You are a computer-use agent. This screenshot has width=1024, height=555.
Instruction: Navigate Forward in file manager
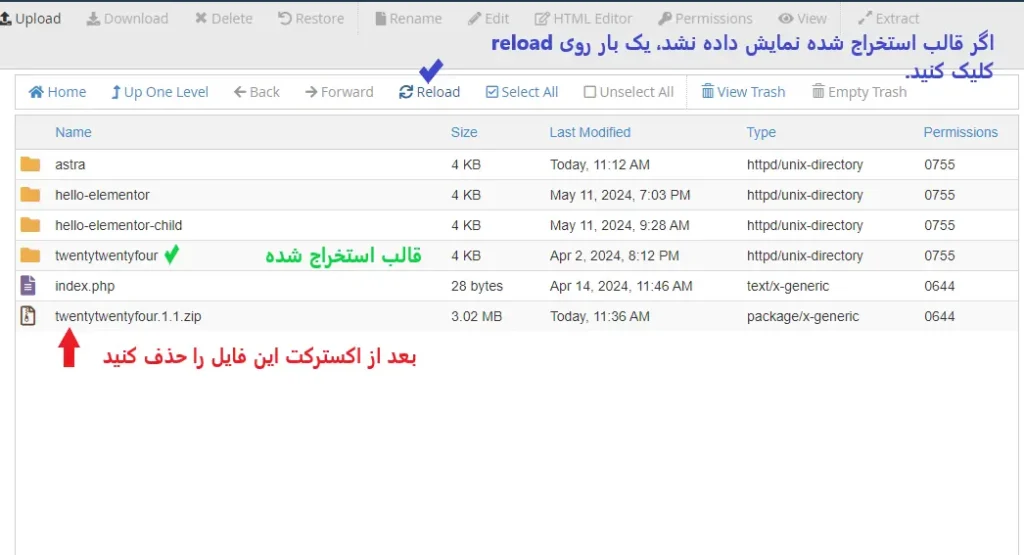[339, 92]
